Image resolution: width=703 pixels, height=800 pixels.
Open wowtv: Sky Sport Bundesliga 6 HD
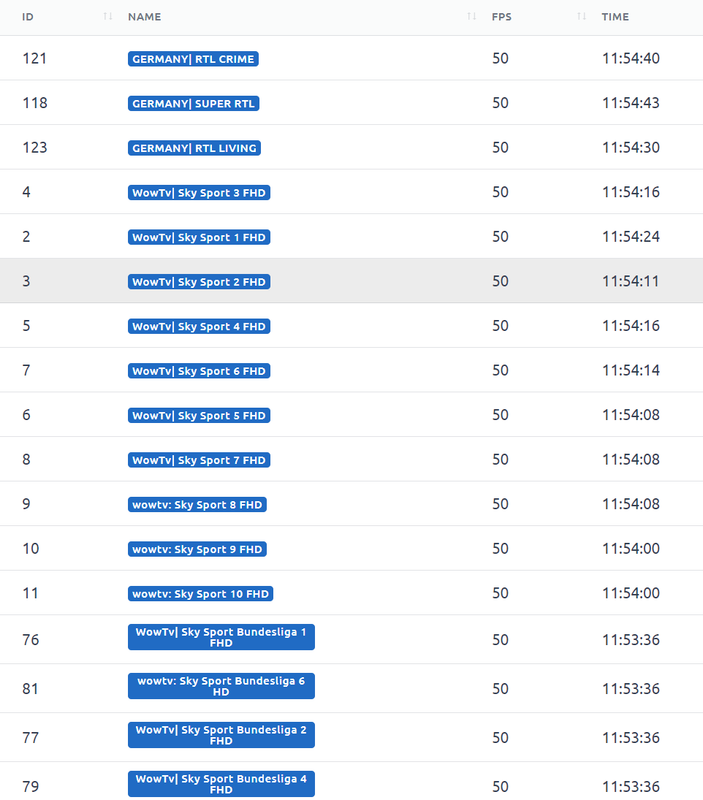point(221,686)
